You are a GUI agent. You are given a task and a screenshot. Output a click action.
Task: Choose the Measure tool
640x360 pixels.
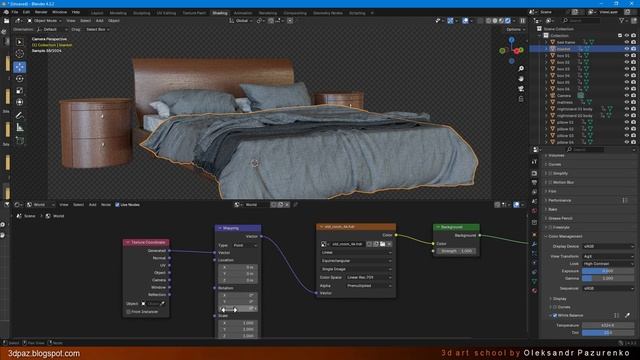tap(20, 128)
